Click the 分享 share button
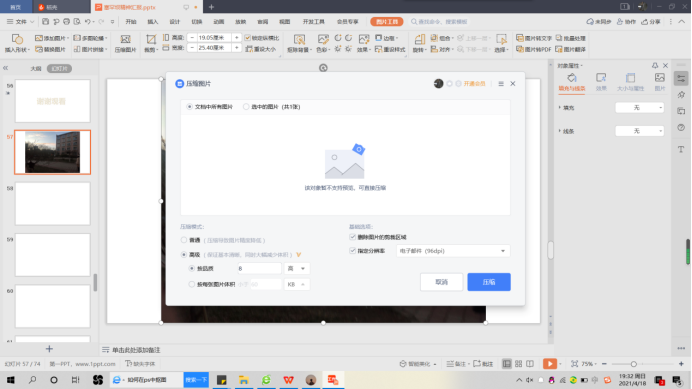 pos(651,21)
